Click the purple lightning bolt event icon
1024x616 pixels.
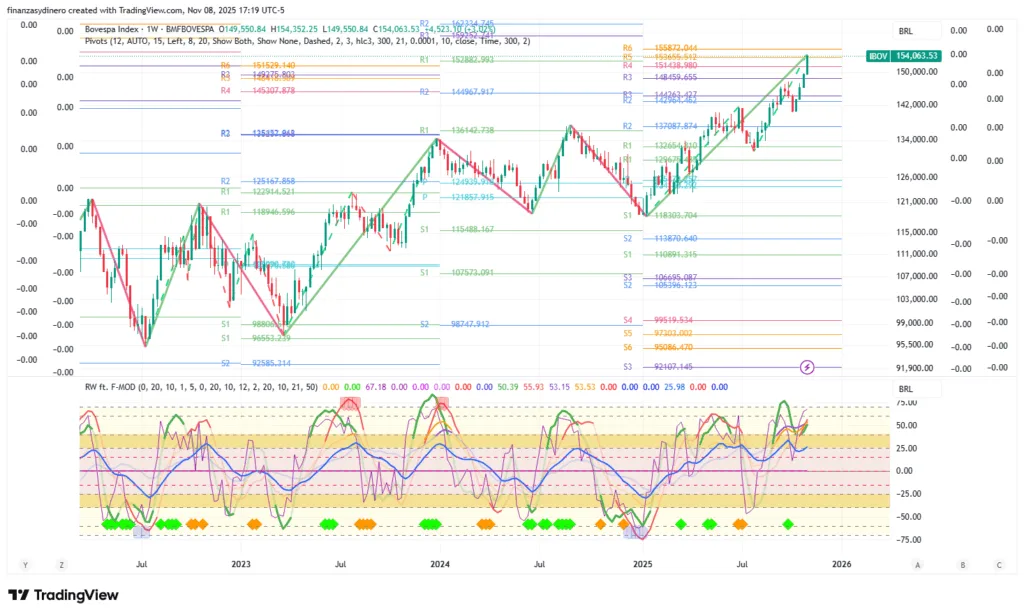tap(808, 367)
